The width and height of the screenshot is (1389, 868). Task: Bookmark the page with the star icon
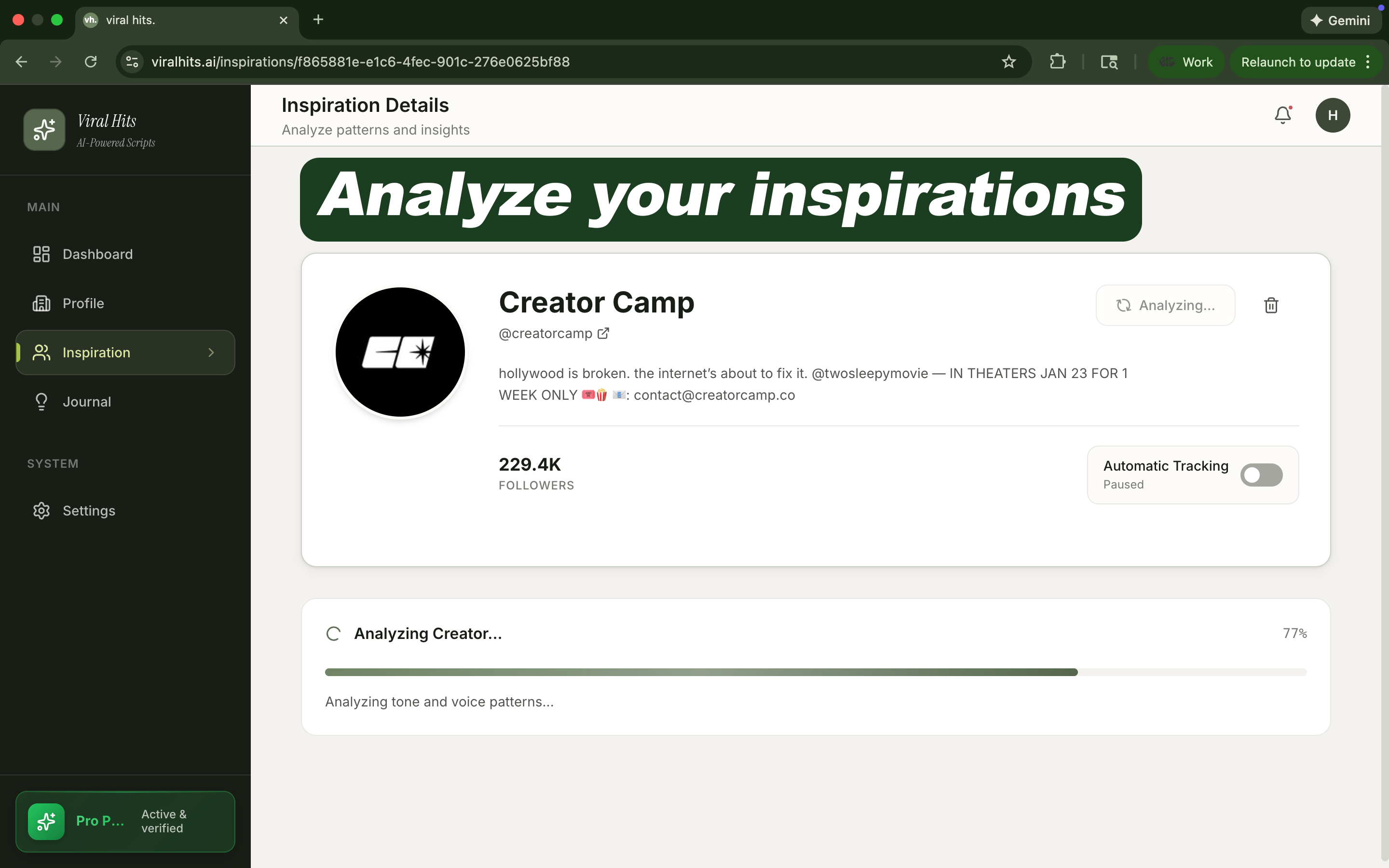(x=1008, y=61)
